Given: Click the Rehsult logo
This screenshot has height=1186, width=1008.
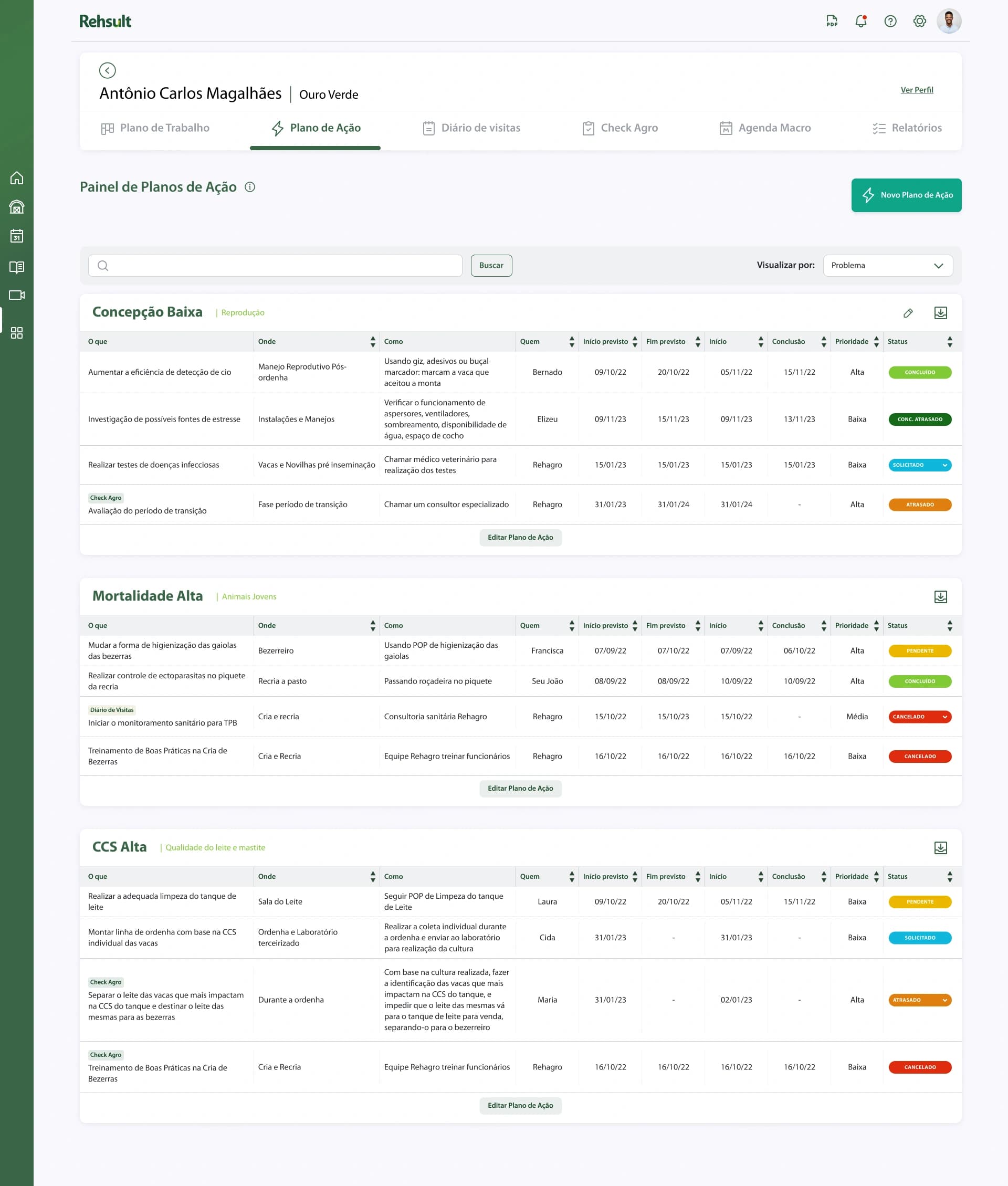Looking at the screenshot, I should 105,21.
